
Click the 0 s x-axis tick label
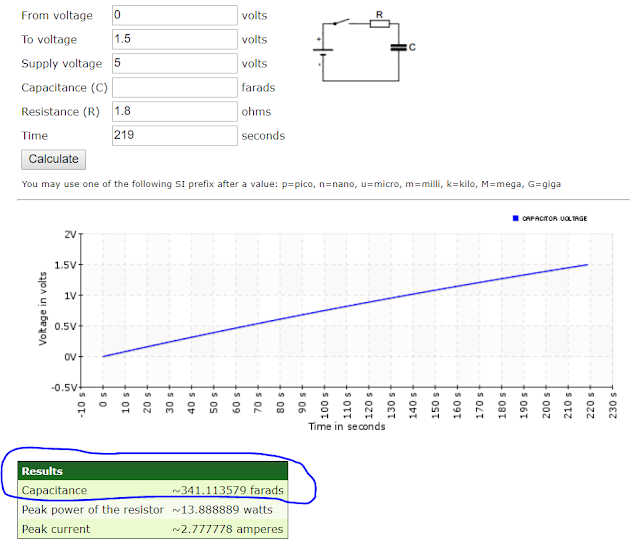pyautogui.click(x=103, y=400)
